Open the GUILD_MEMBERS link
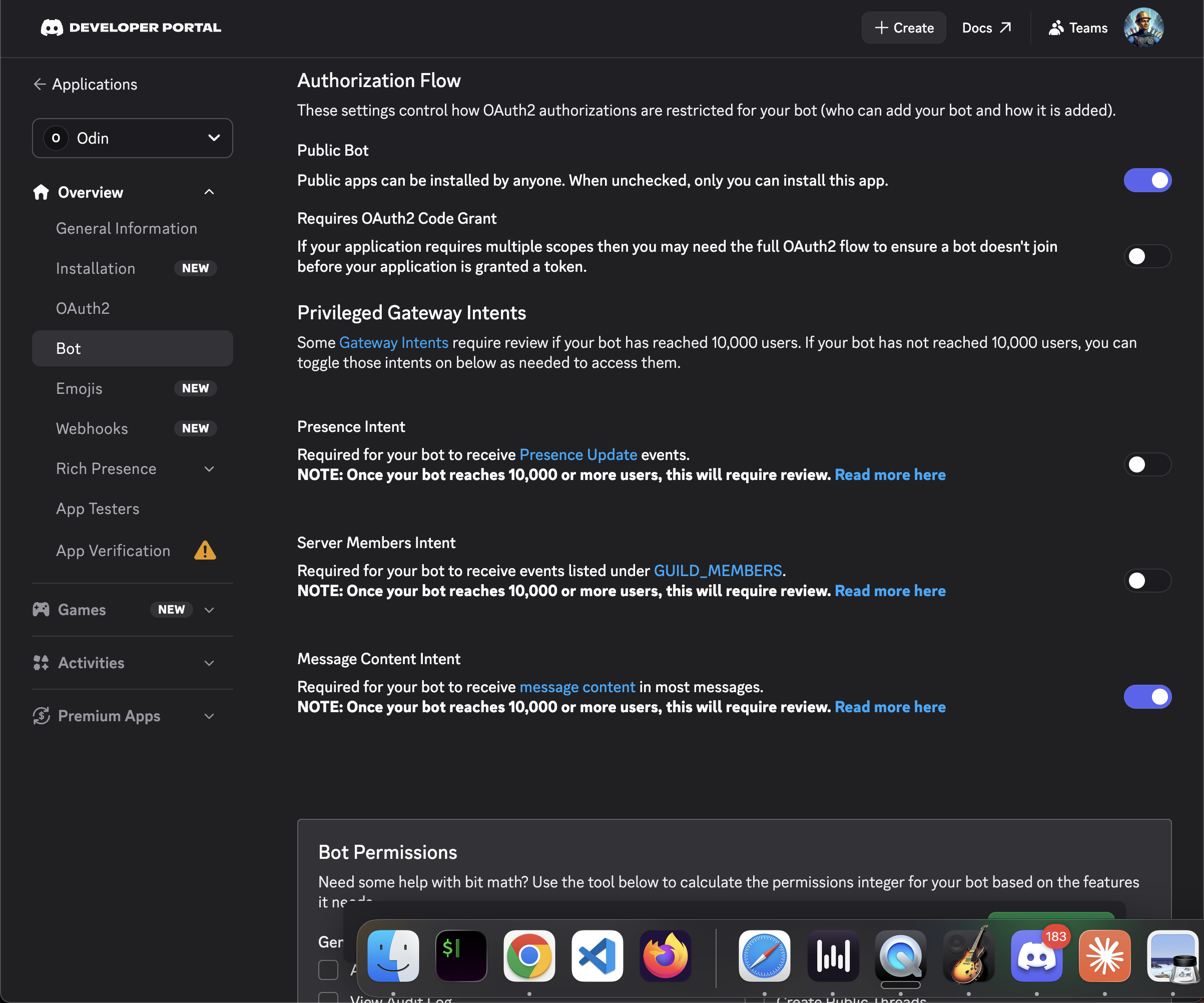The image size is (1204, 1003). pos(718,570)
